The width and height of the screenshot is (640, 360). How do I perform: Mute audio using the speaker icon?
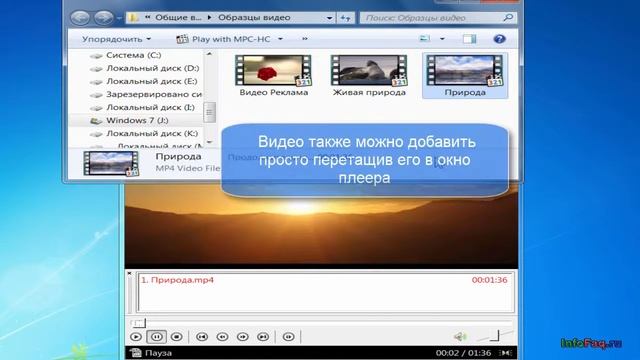point(460,337)
